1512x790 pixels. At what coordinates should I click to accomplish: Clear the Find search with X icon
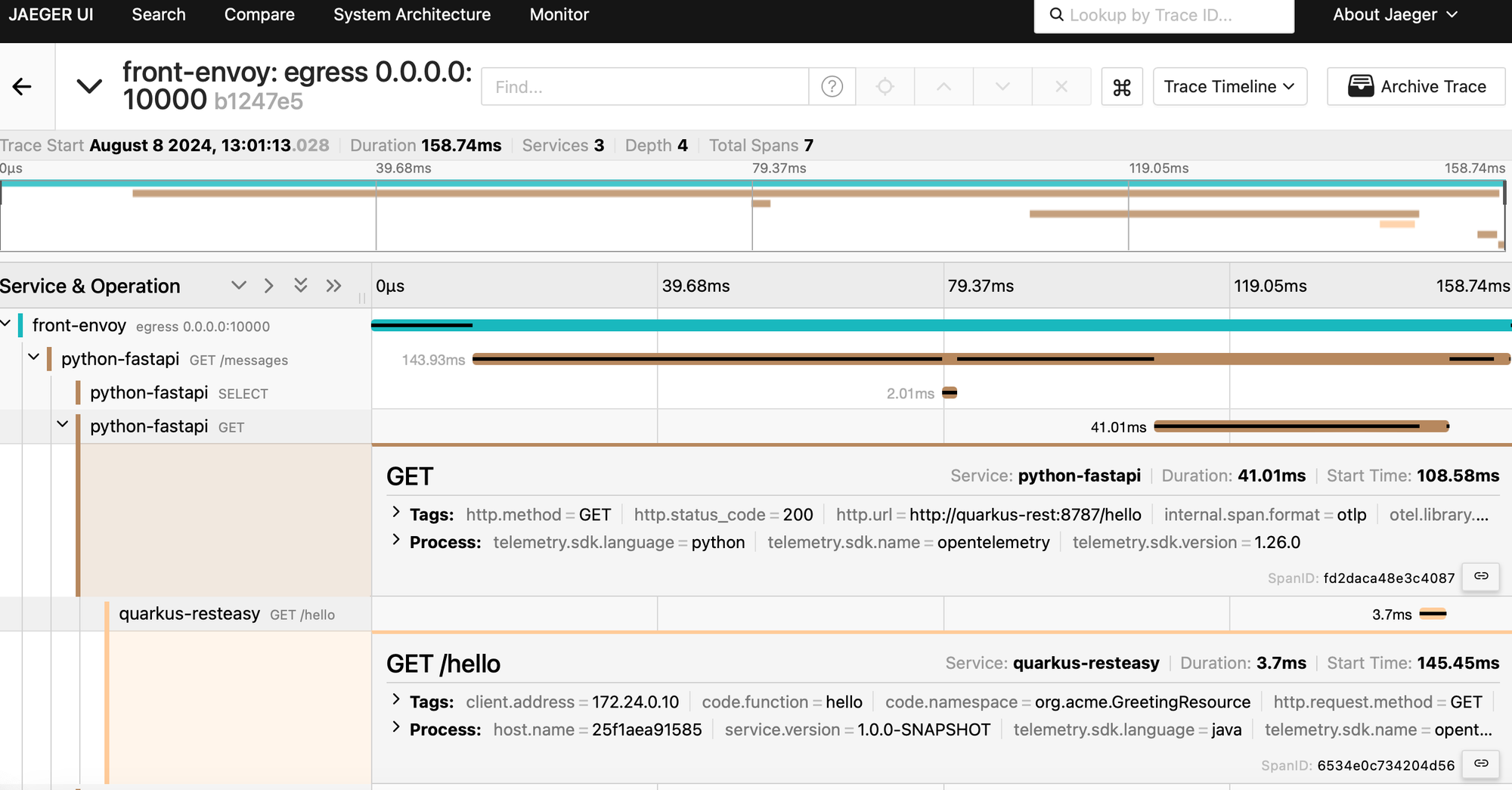tap(1061, 87)
